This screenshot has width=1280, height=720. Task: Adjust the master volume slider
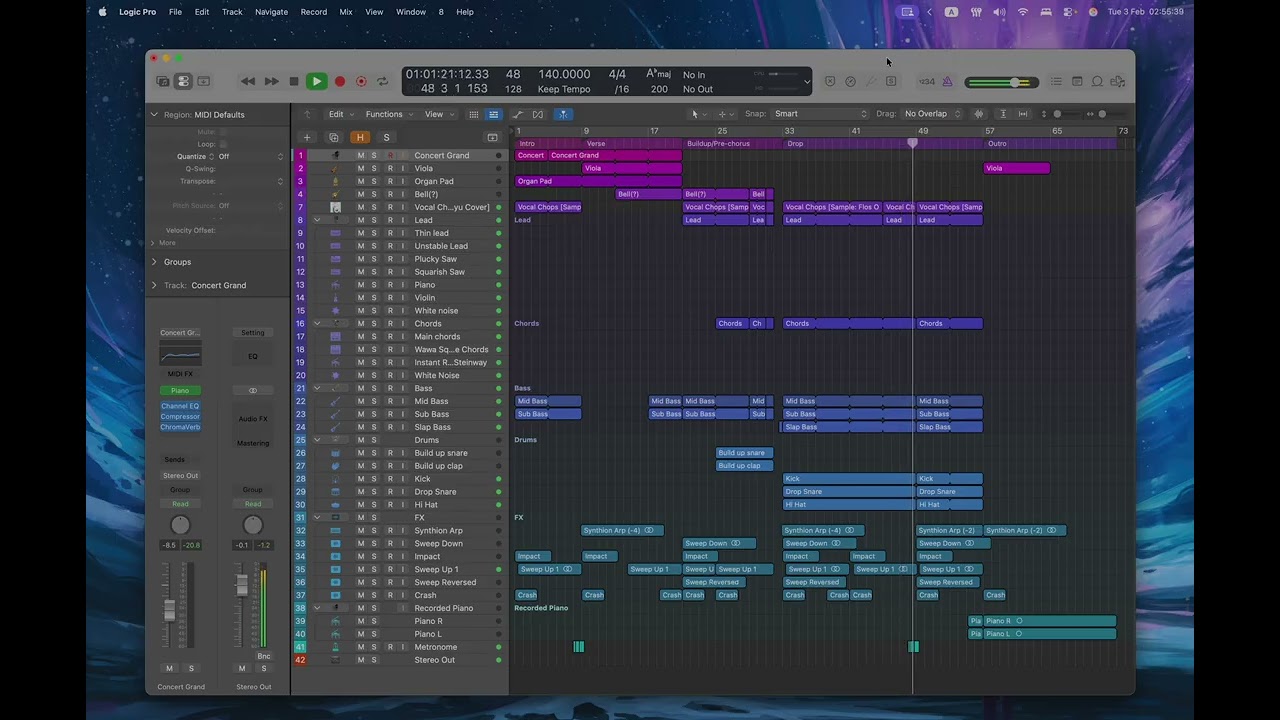click(x=1001, y=82)
